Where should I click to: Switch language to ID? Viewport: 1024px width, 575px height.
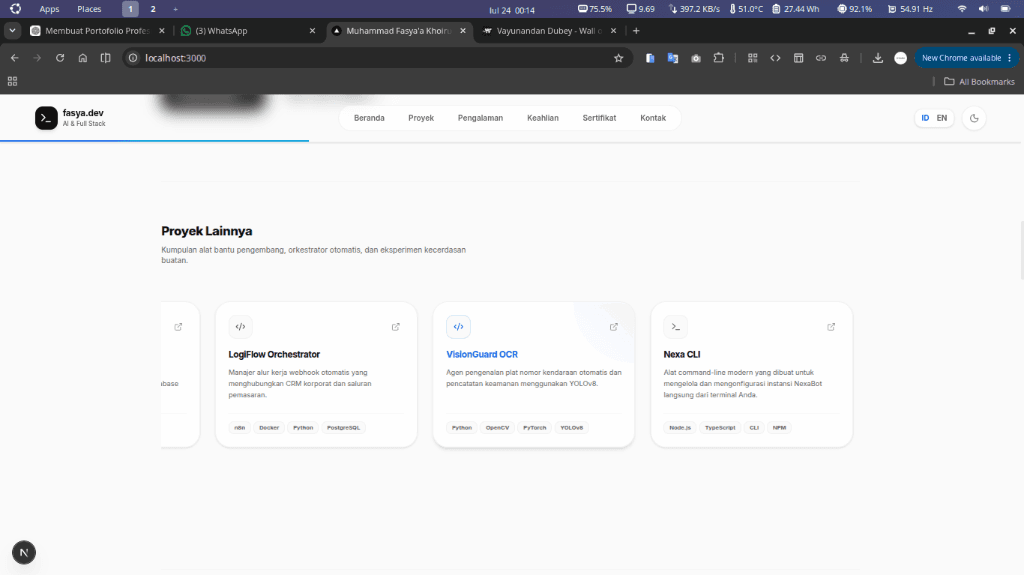point(925,118)
